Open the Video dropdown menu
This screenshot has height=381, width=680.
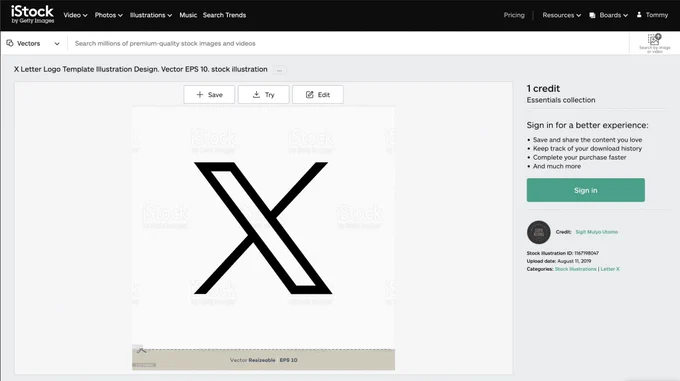pos(75,15)
